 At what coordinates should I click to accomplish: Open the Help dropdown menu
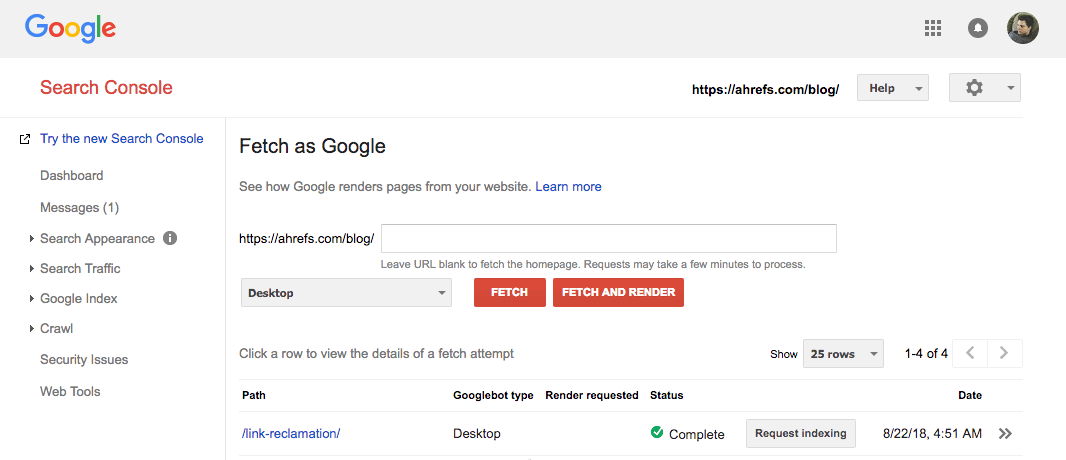[x=892, y=88]
